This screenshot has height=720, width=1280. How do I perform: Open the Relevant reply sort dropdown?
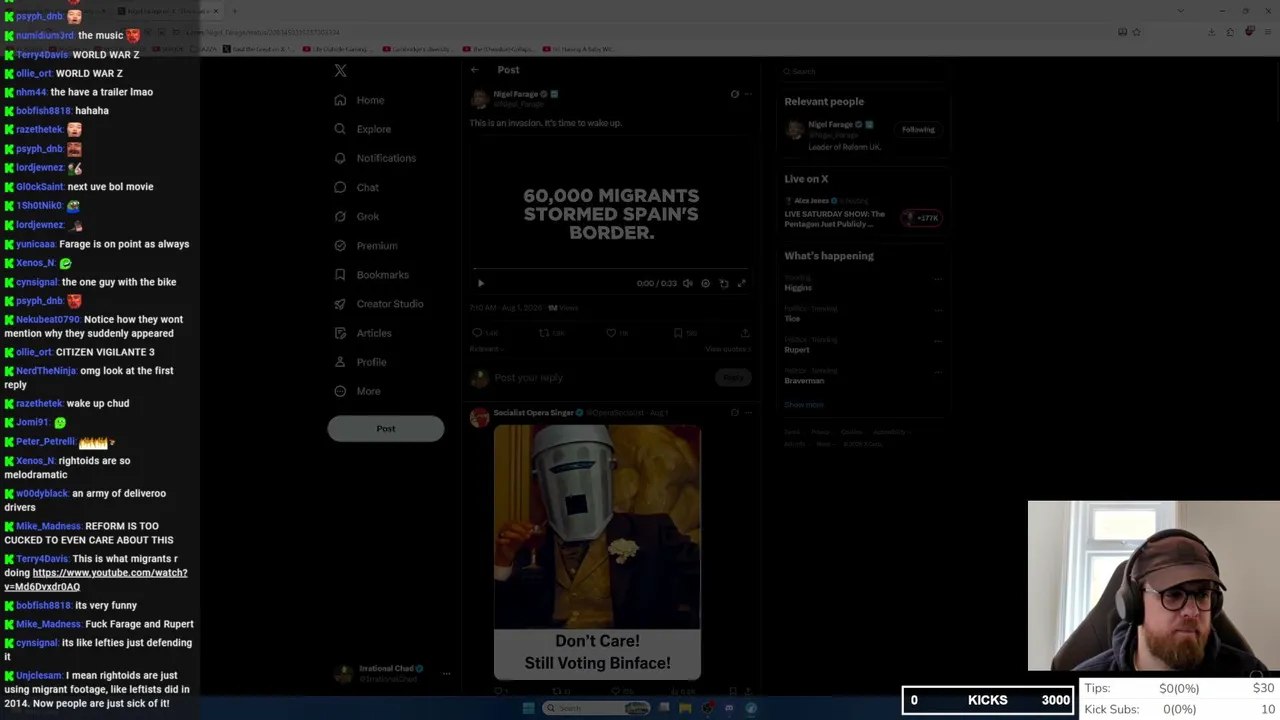[486, 349]
